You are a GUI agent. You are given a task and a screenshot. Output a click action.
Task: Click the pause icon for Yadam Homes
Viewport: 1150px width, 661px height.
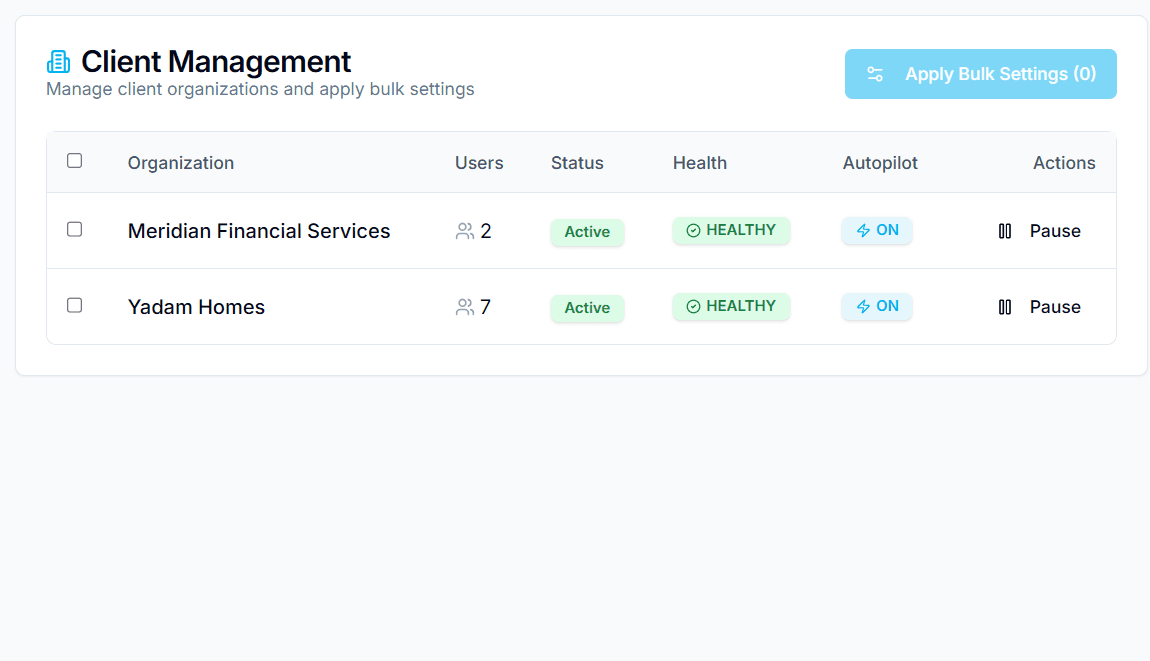(1004, 307)
